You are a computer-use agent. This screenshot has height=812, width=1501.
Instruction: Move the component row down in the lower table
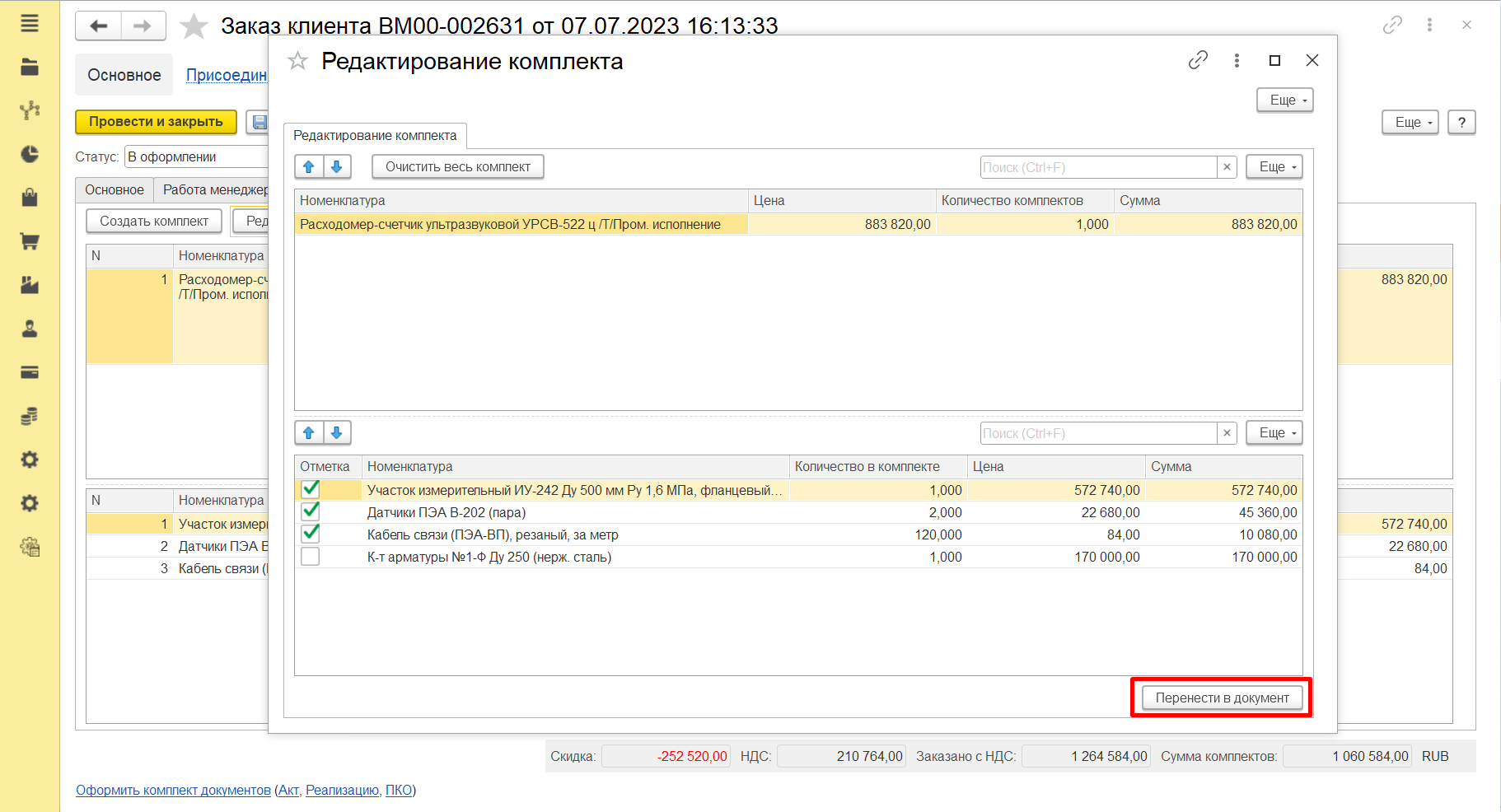click(x=337, y=433)
